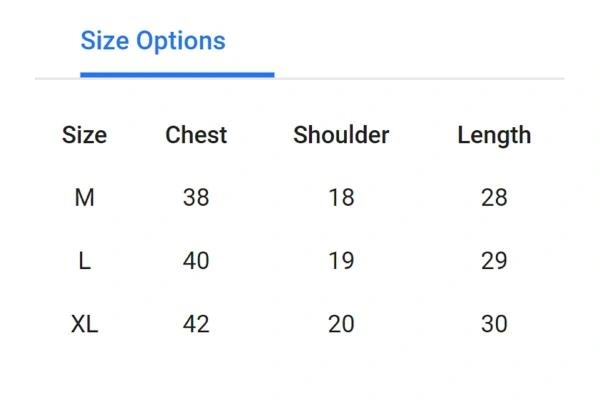Click shoulder value 20 for size XL
The image size is (600, 402).
(x=341, y=324)
